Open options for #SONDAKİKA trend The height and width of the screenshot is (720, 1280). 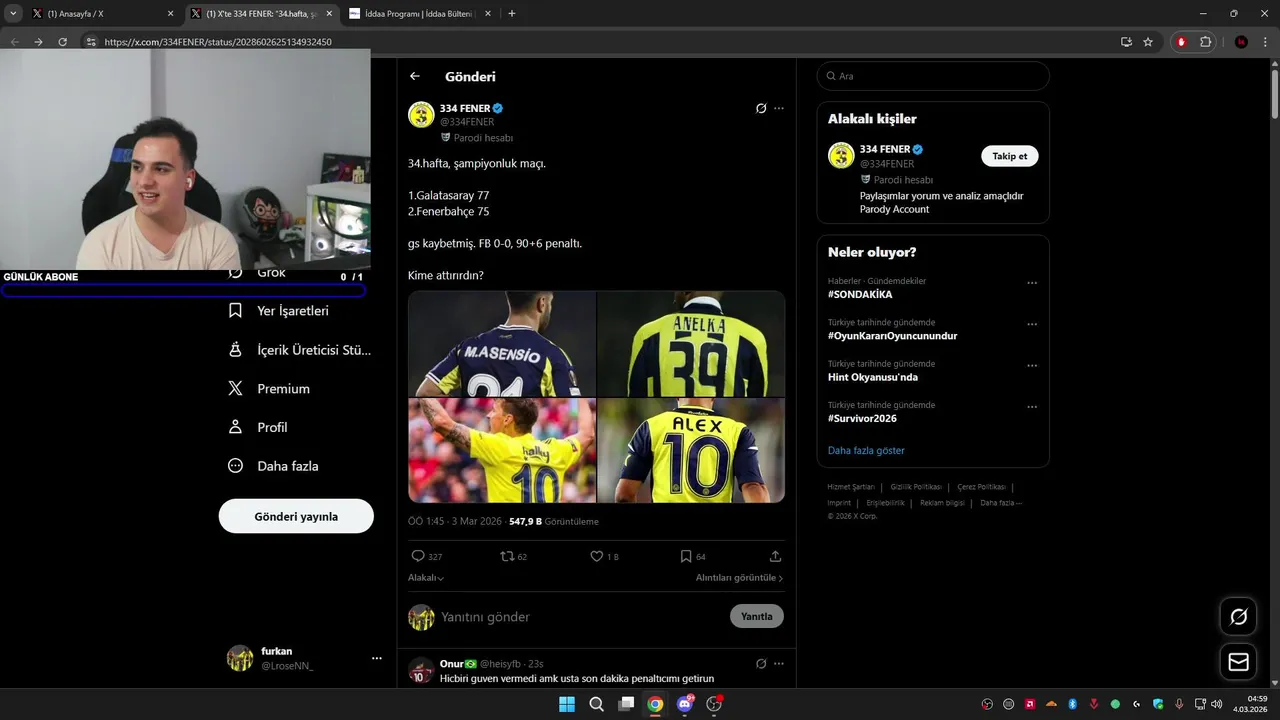pyautogui.click(x=1032, y=283)
